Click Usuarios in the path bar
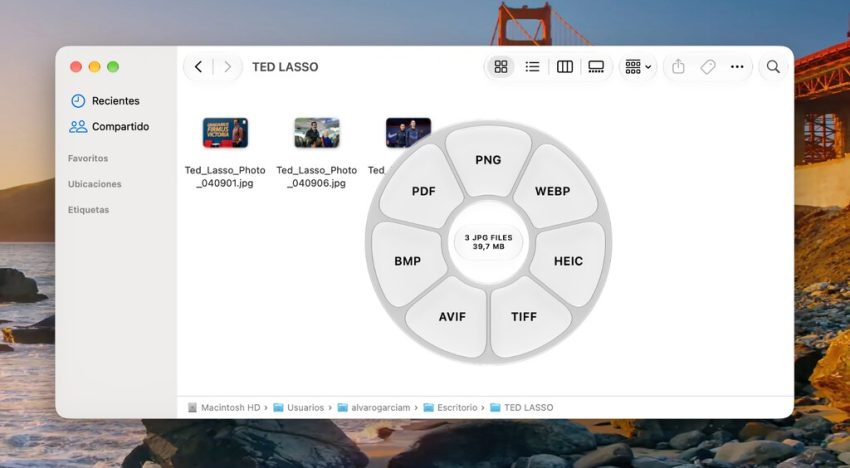 (x=299, y=407)
